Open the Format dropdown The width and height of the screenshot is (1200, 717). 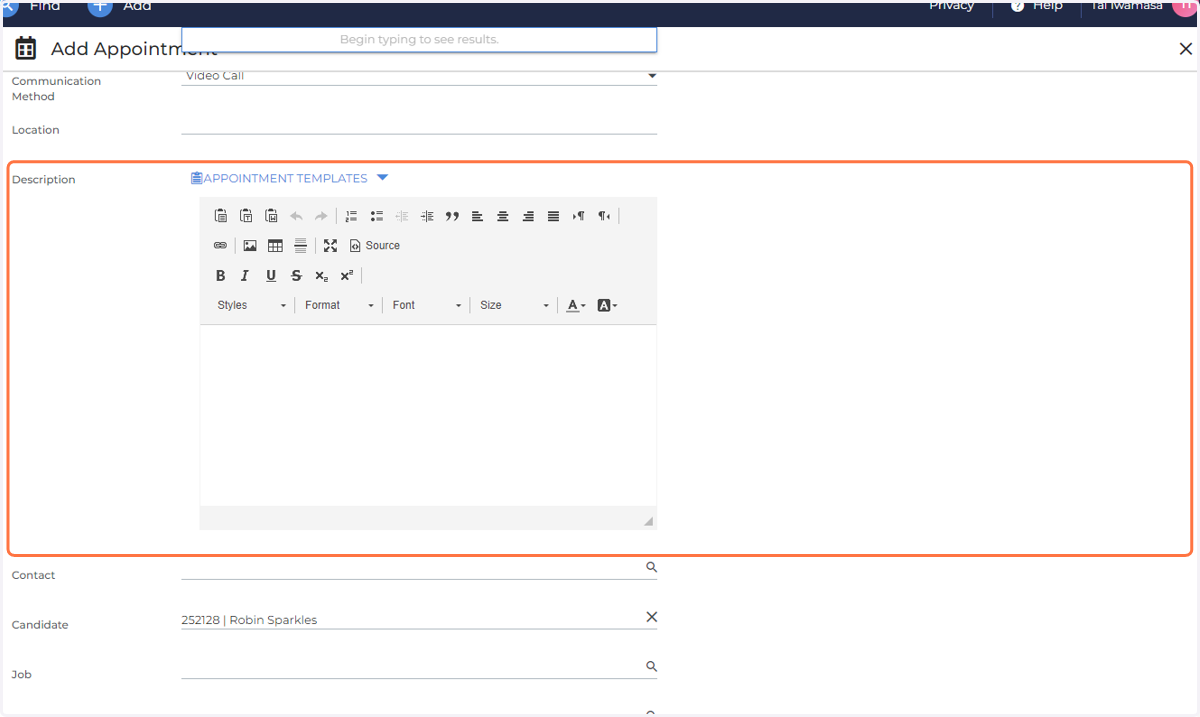(339, 306)
